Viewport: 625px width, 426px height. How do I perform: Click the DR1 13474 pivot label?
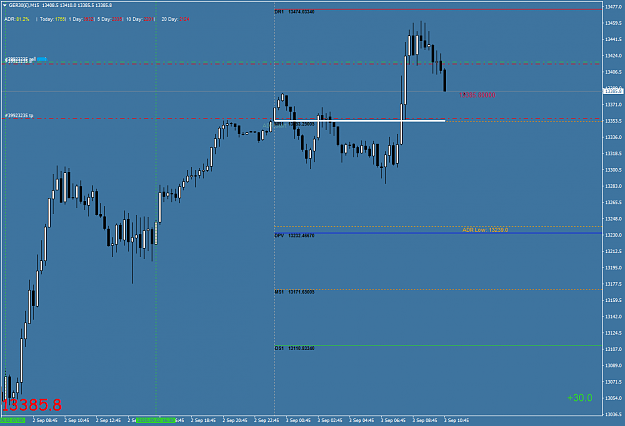coord(295,12)
